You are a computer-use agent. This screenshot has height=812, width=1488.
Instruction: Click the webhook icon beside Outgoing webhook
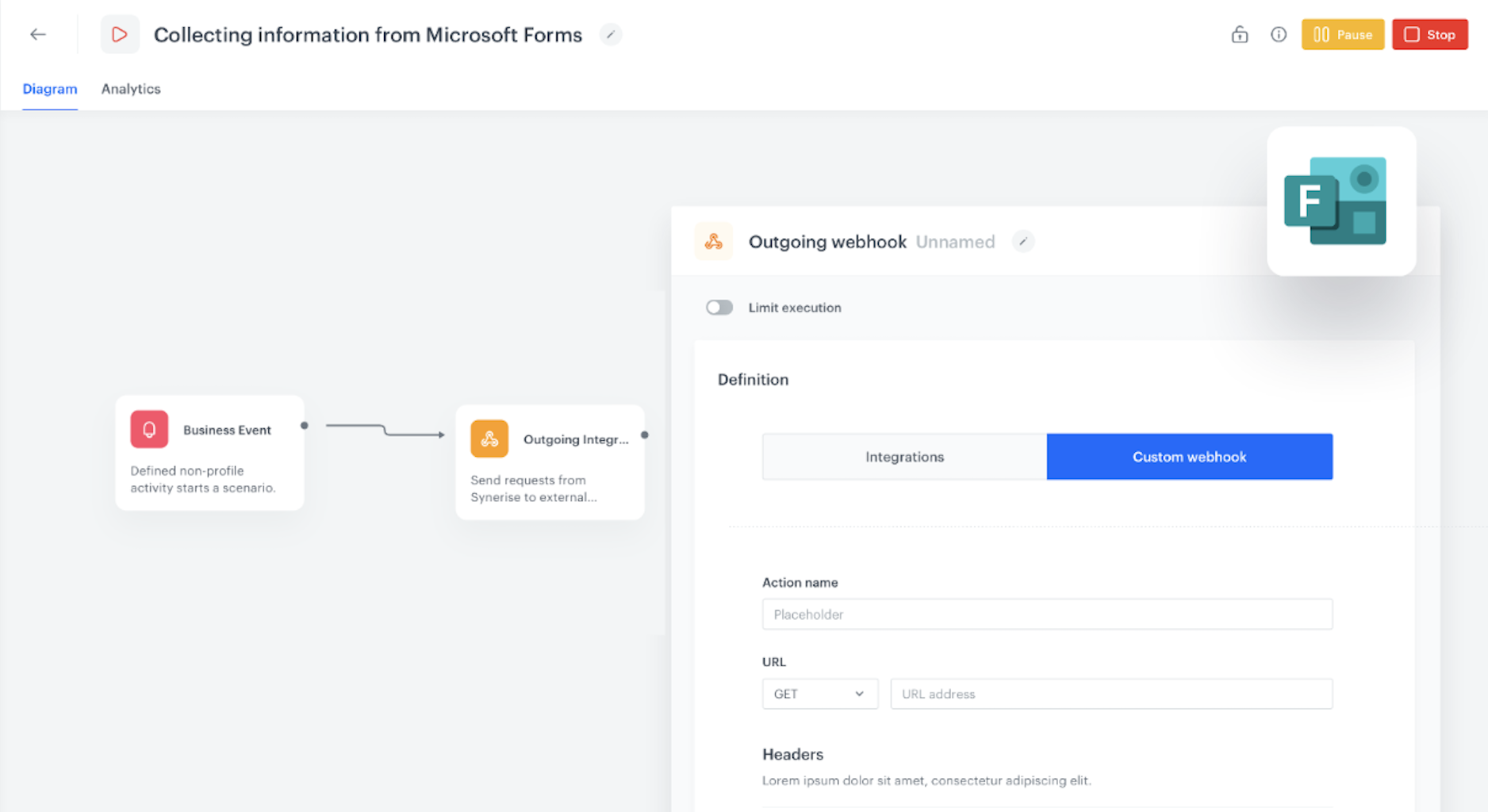pos(713,241)
